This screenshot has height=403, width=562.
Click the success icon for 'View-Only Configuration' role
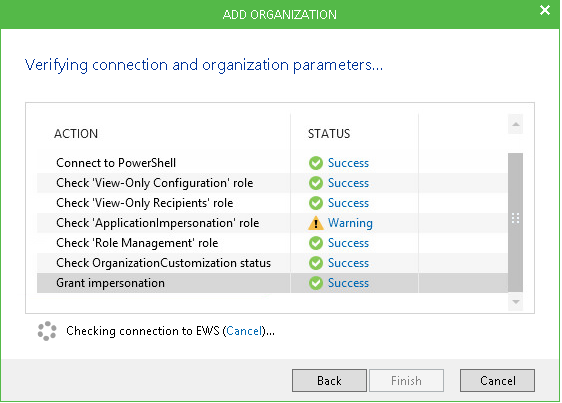315,183
